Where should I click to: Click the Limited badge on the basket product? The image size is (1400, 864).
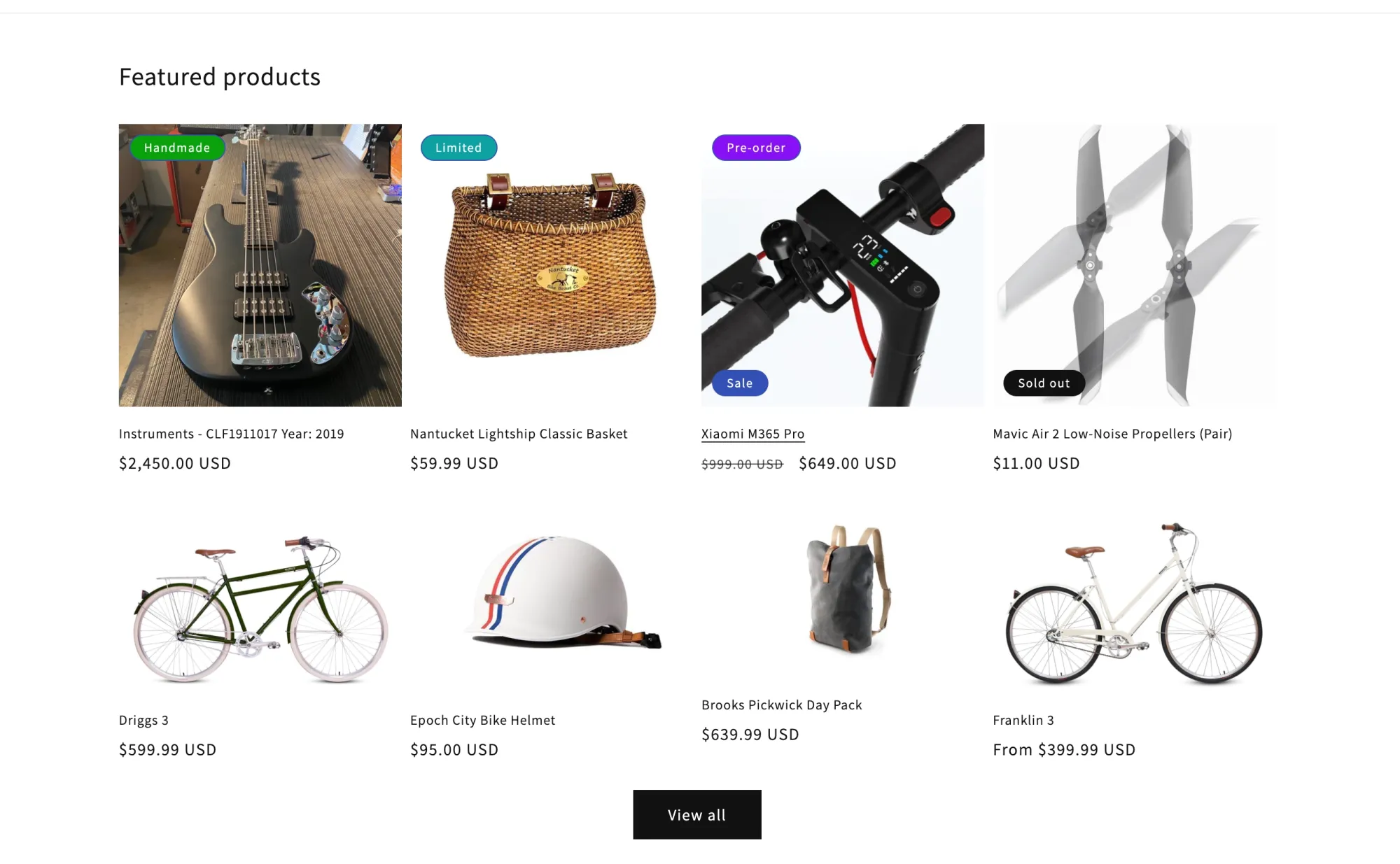pyautogui.click(x=458, y=148)
